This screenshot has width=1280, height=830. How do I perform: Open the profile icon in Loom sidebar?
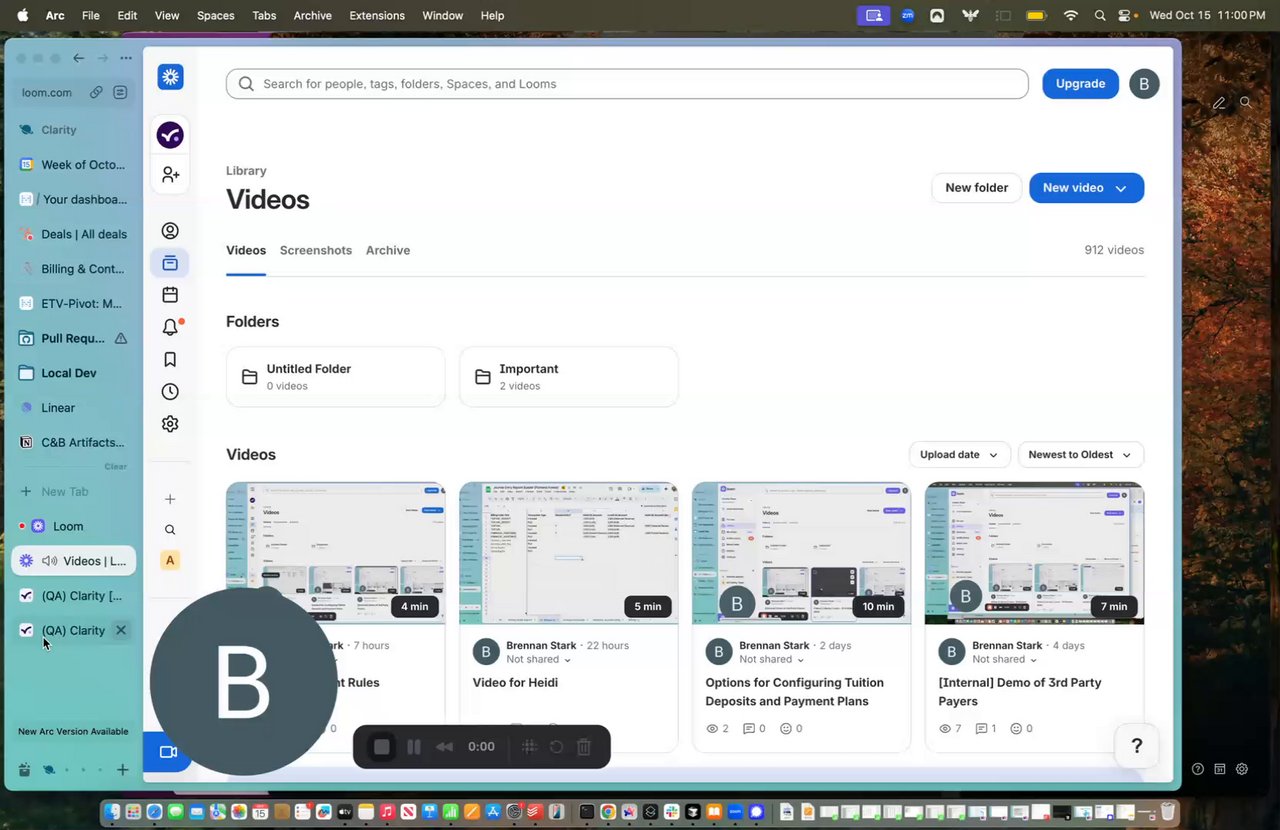[170, 231]
